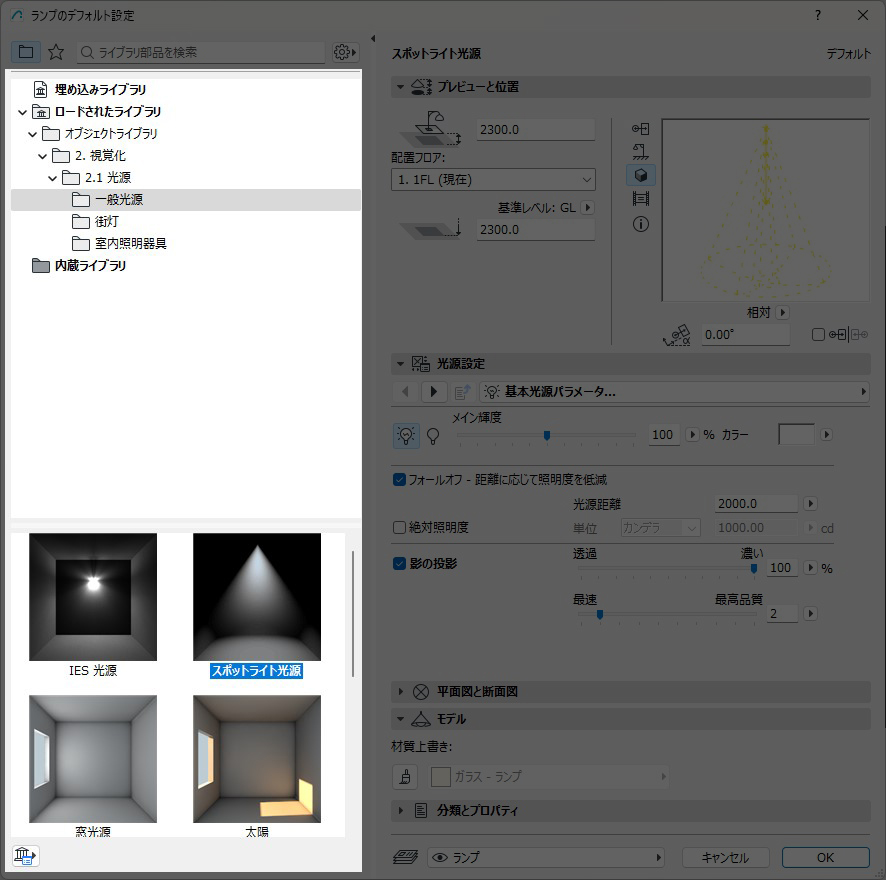
Task: Select the 3D preview view icon
Action: [641, 175]
